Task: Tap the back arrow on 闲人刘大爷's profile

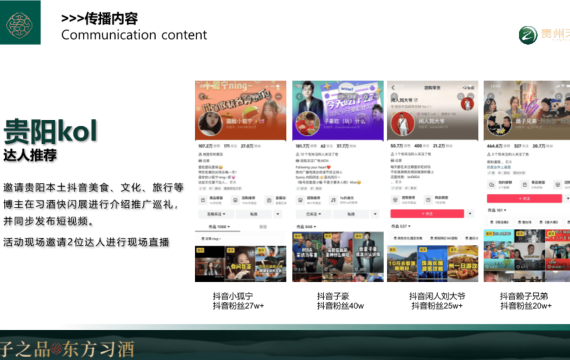Action: (393, 88)
